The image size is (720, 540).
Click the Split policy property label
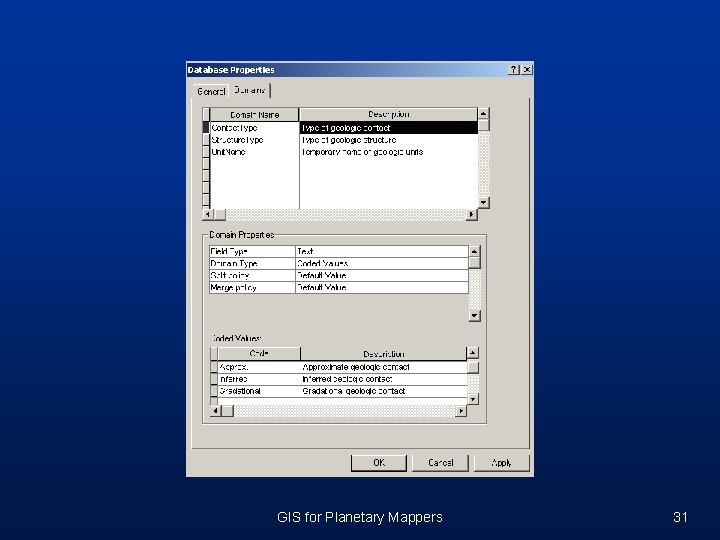(252, 275)
